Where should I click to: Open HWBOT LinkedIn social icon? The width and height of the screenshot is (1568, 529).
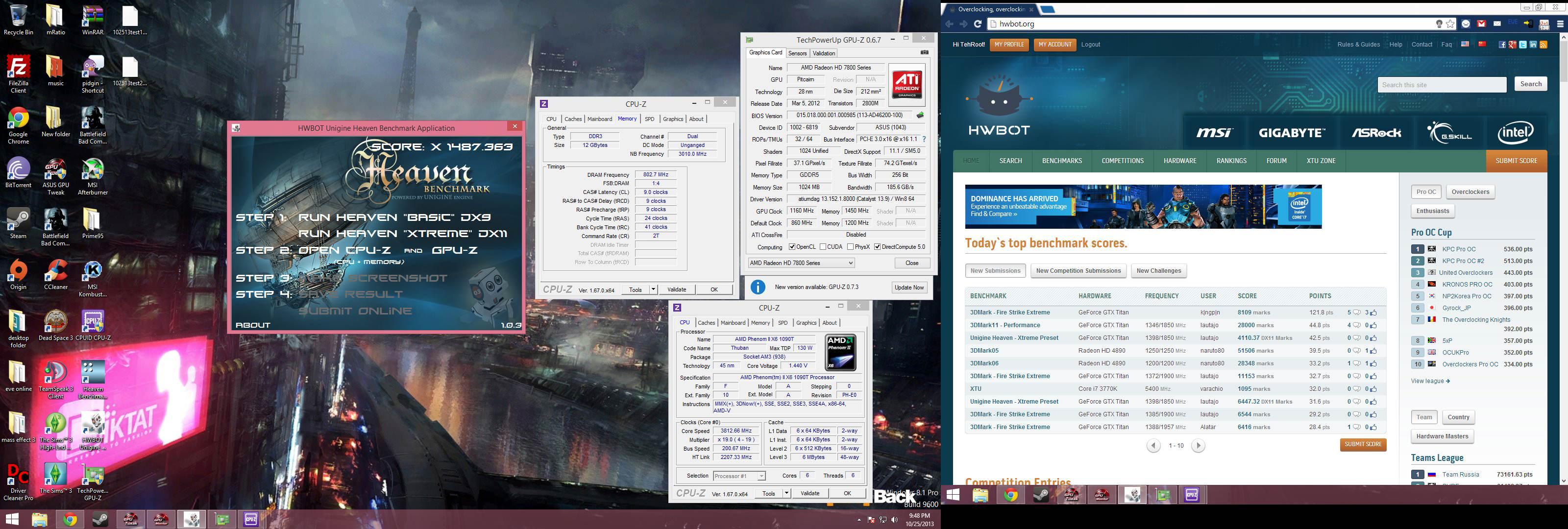point(1533,45)
